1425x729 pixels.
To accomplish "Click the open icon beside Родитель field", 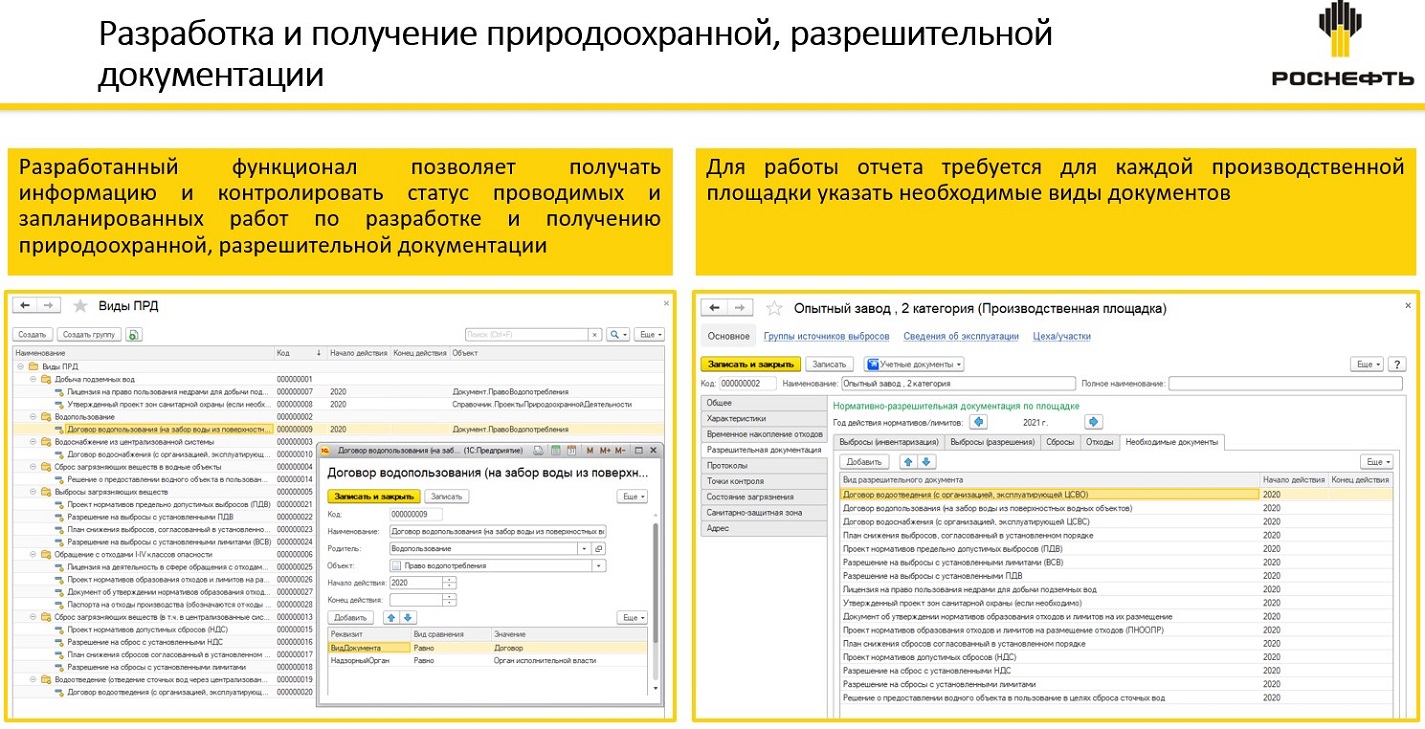I will pyautogui.click(x=599, y=549).
